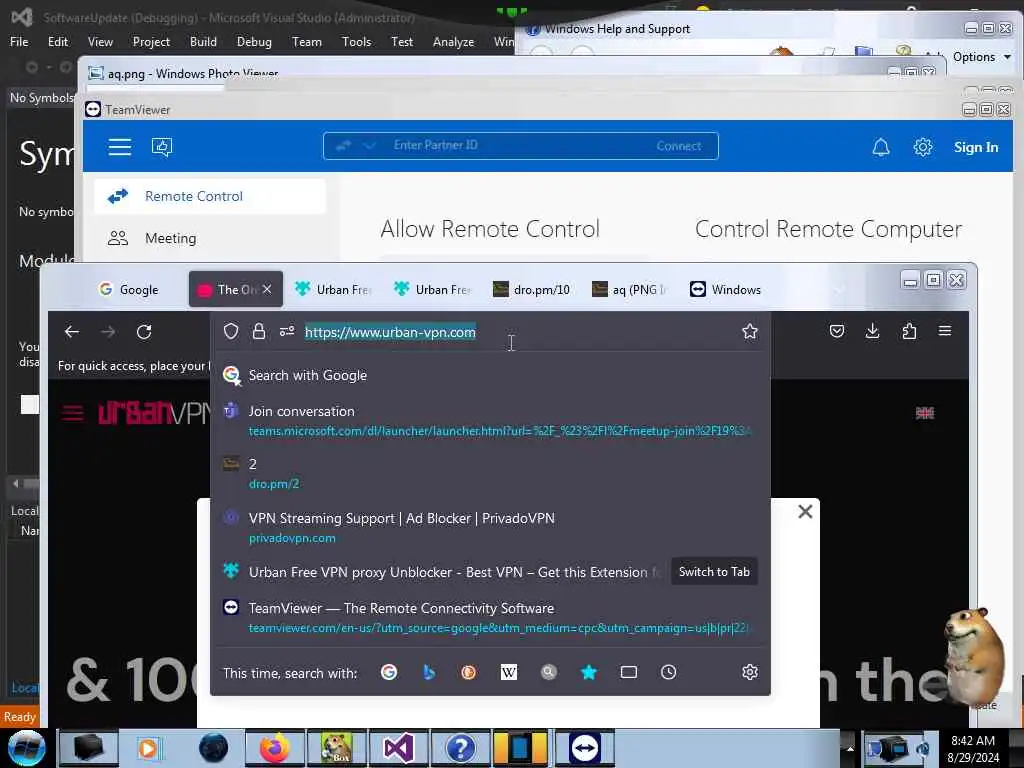Switch to dro.pm/10 tab
The width and height of the screenshot is (1024, 768).
coord(531,289)
